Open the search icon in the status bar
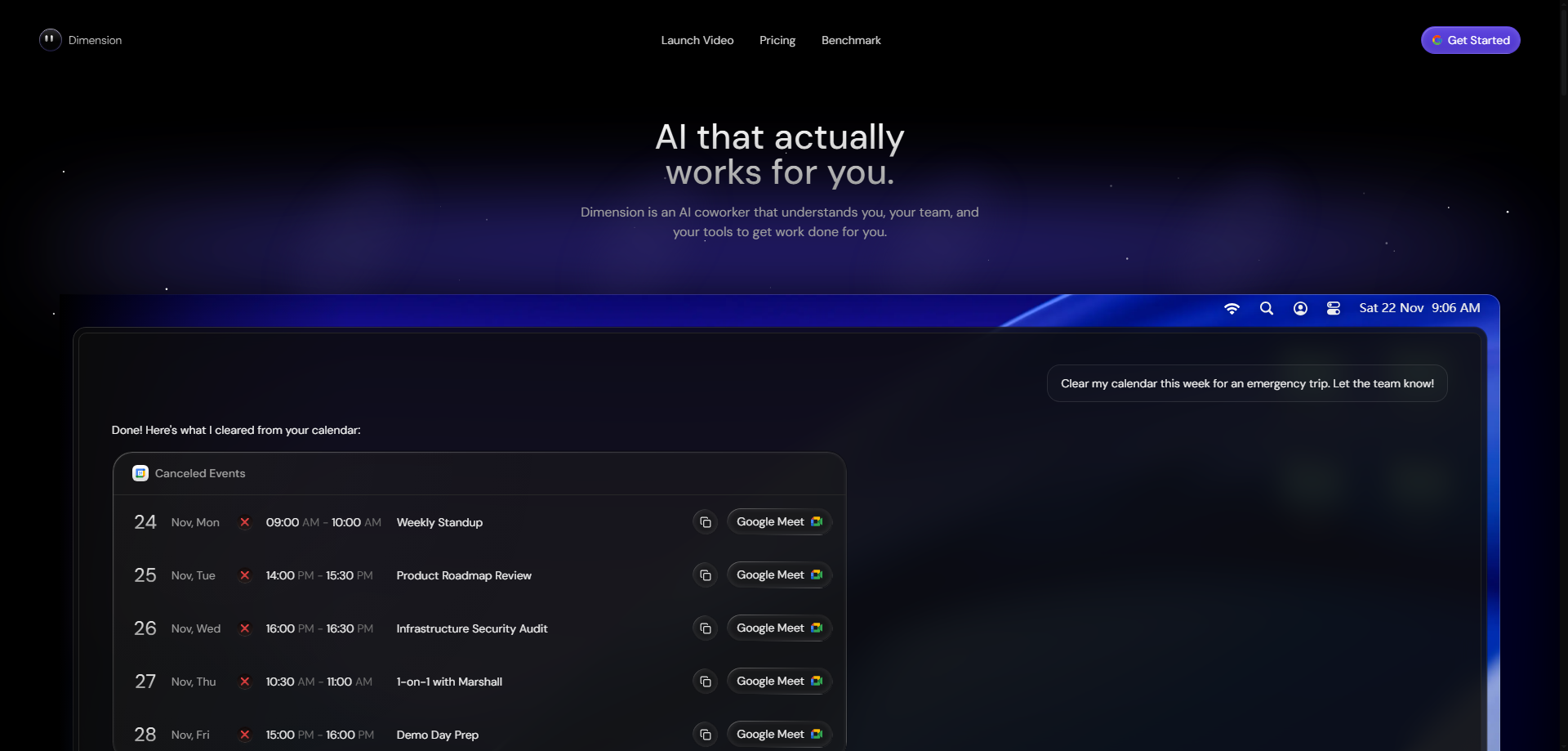The image size is (1568, 751). tap(1266, 309)
